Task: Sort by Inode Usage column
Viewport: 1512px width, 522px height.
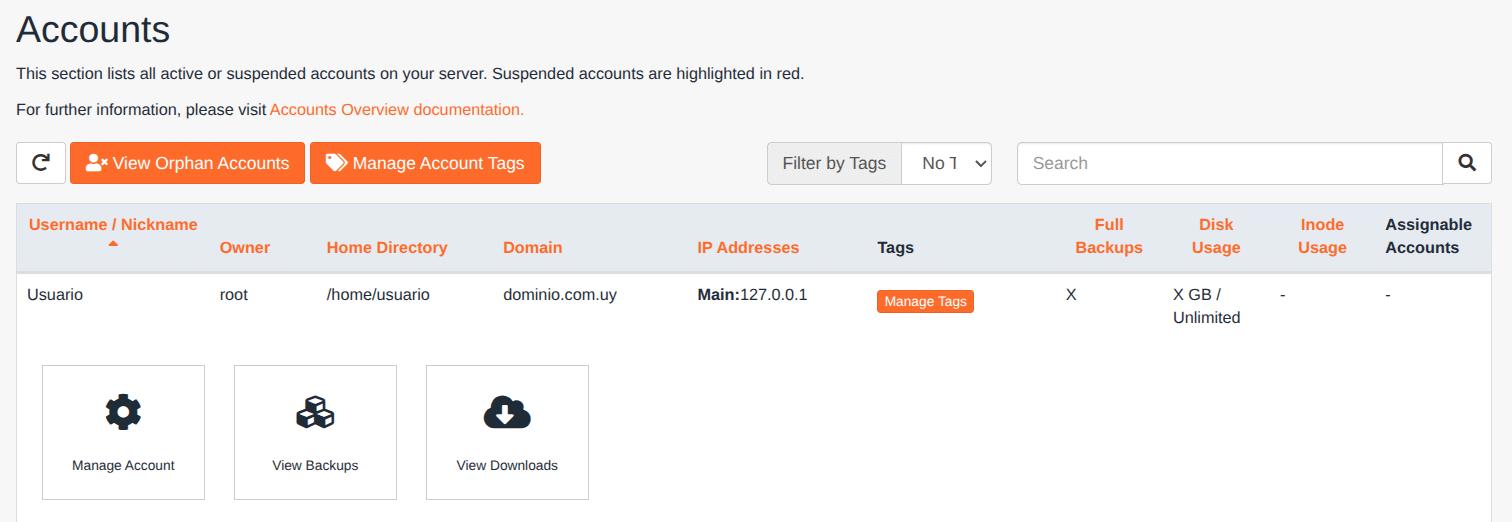Action: [x=1322, y=236]
